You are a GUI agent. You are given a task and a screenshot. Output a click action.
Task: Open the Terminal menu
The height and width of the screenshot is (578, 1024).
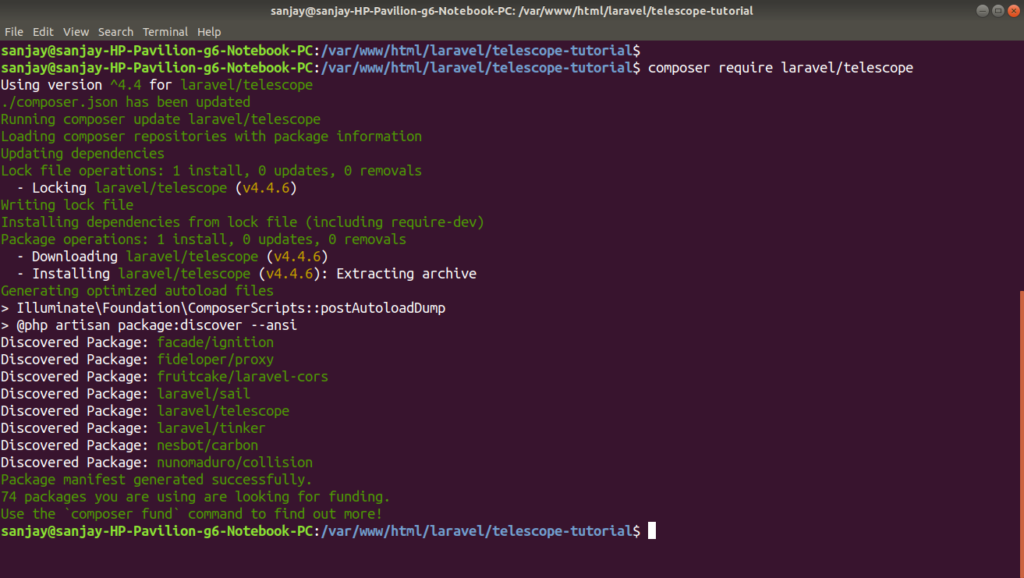pyautogui.click(x=165, y=31)
